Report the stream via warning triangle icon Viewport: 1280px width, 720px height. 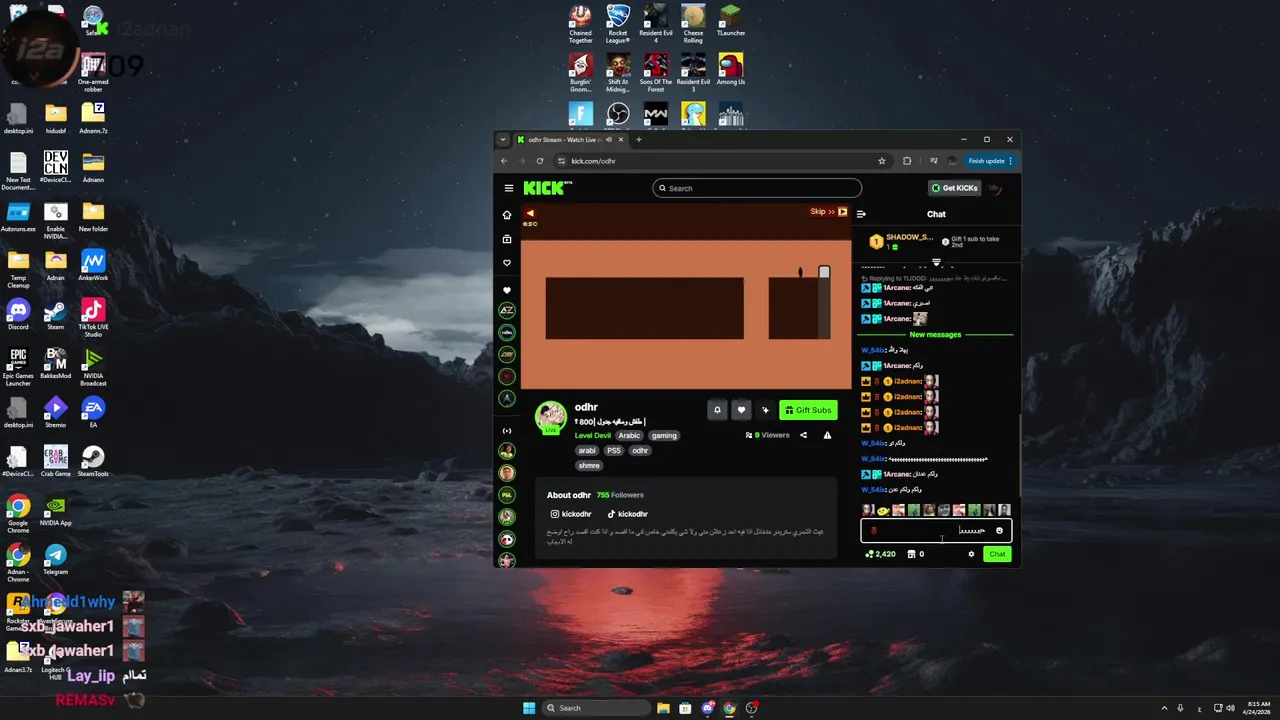coord(827,435)
